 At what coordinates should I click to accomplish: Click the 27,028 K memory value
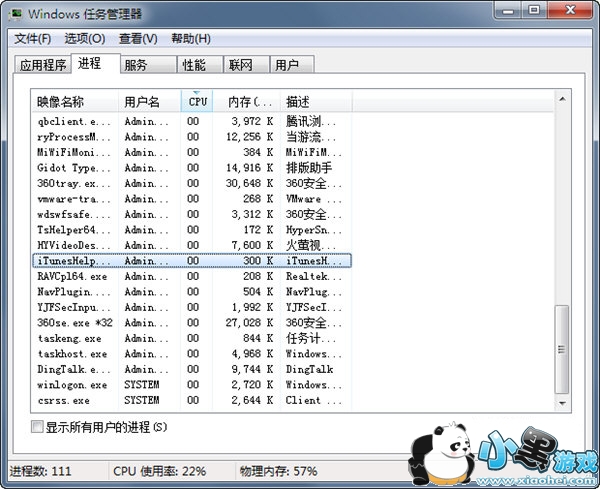point(249,323)
